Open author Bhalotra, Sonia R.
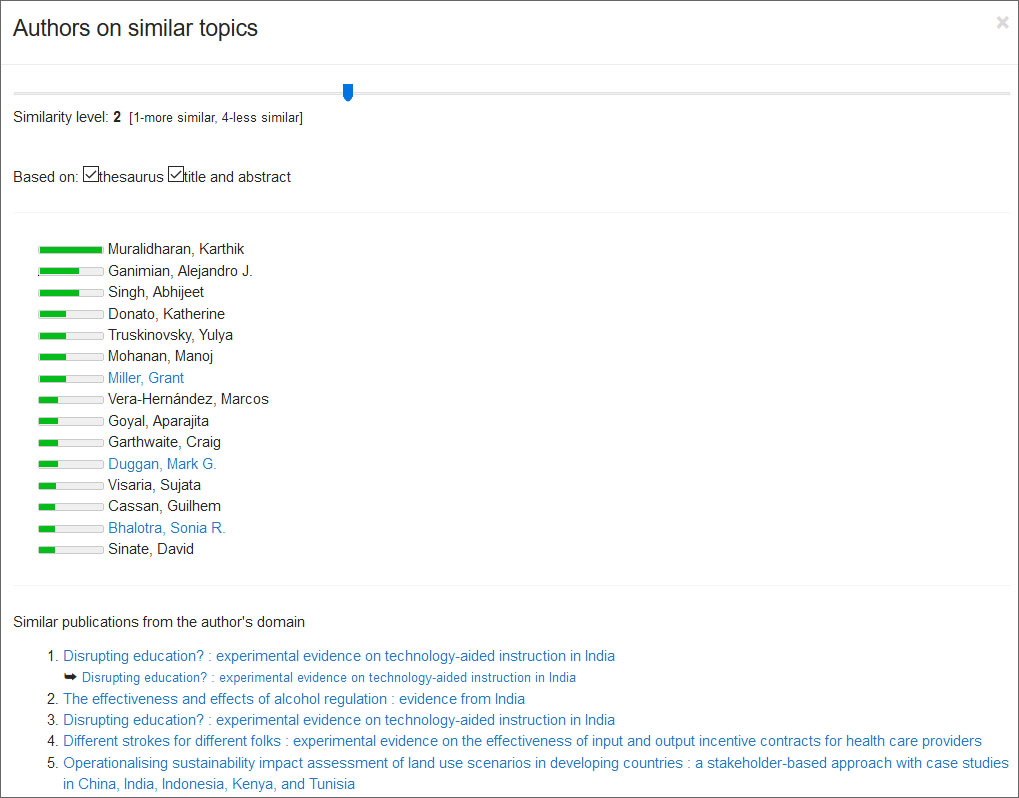1019x798 pixels. [166, 528]
